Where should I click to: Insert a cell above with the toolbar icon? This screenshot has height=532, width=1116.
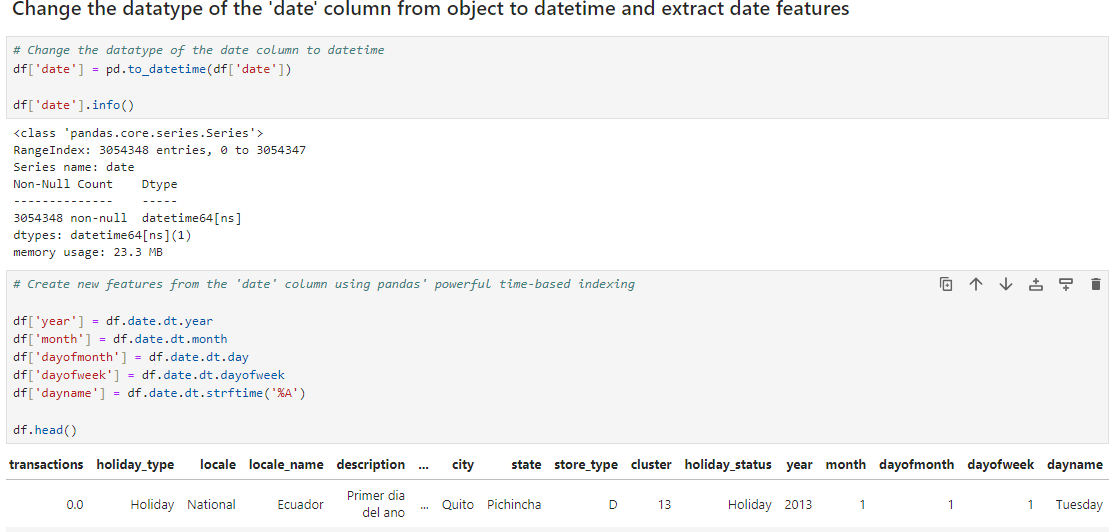coord(1036,284)
